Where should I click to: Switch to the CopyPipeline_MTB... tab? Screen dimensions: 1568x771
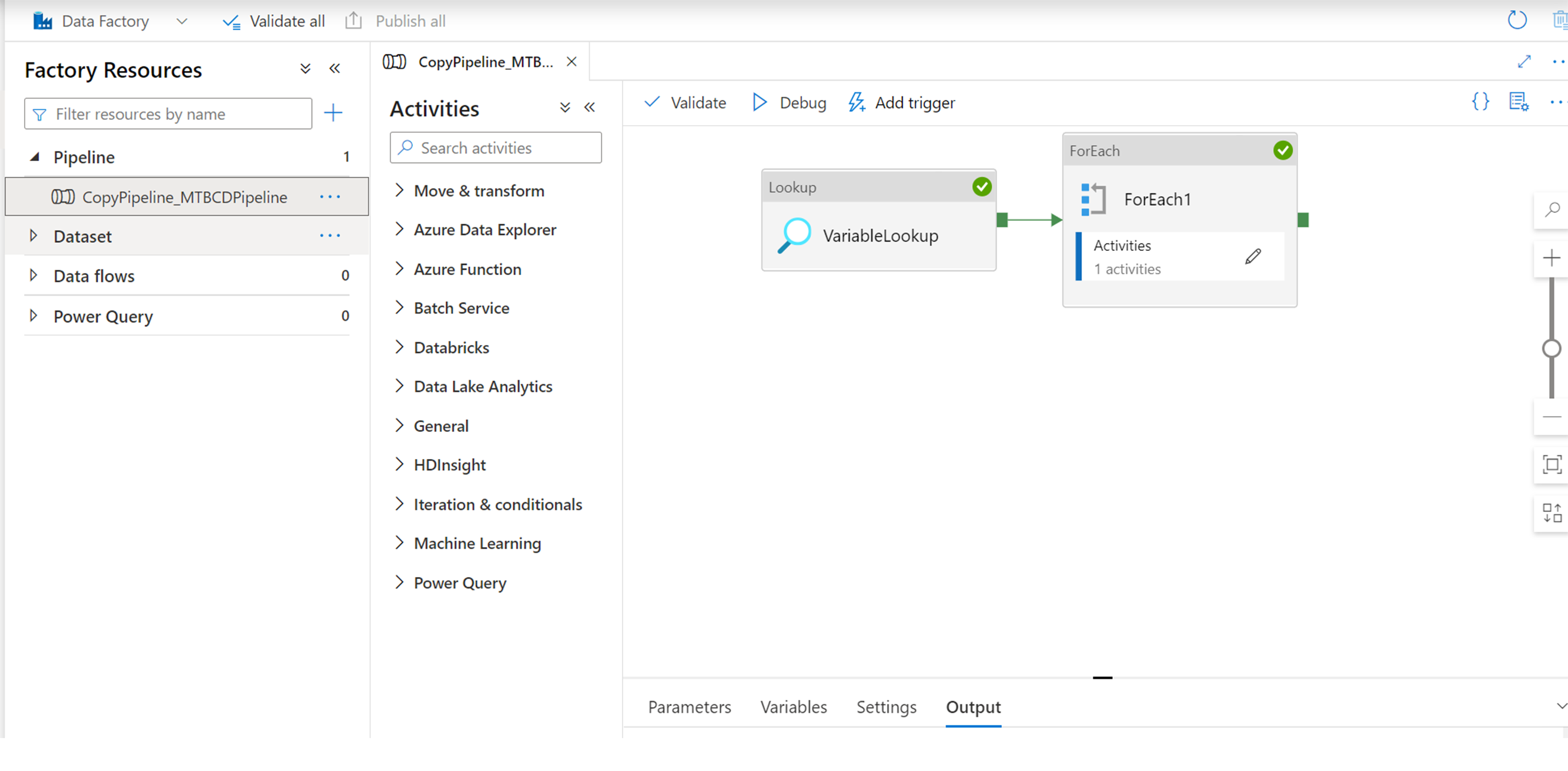click(x=485, y=62)
